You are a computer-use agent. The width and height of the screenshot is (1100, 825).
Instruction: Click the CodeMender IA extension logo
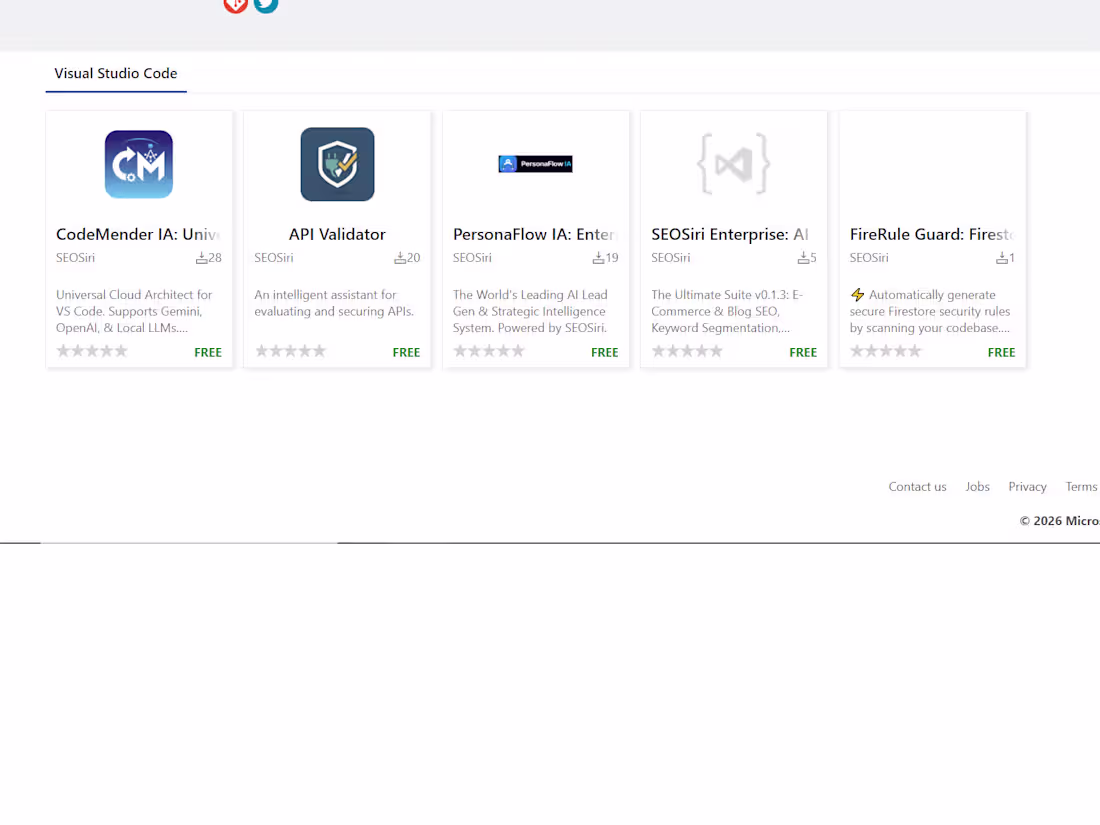[x=139, y=163]
